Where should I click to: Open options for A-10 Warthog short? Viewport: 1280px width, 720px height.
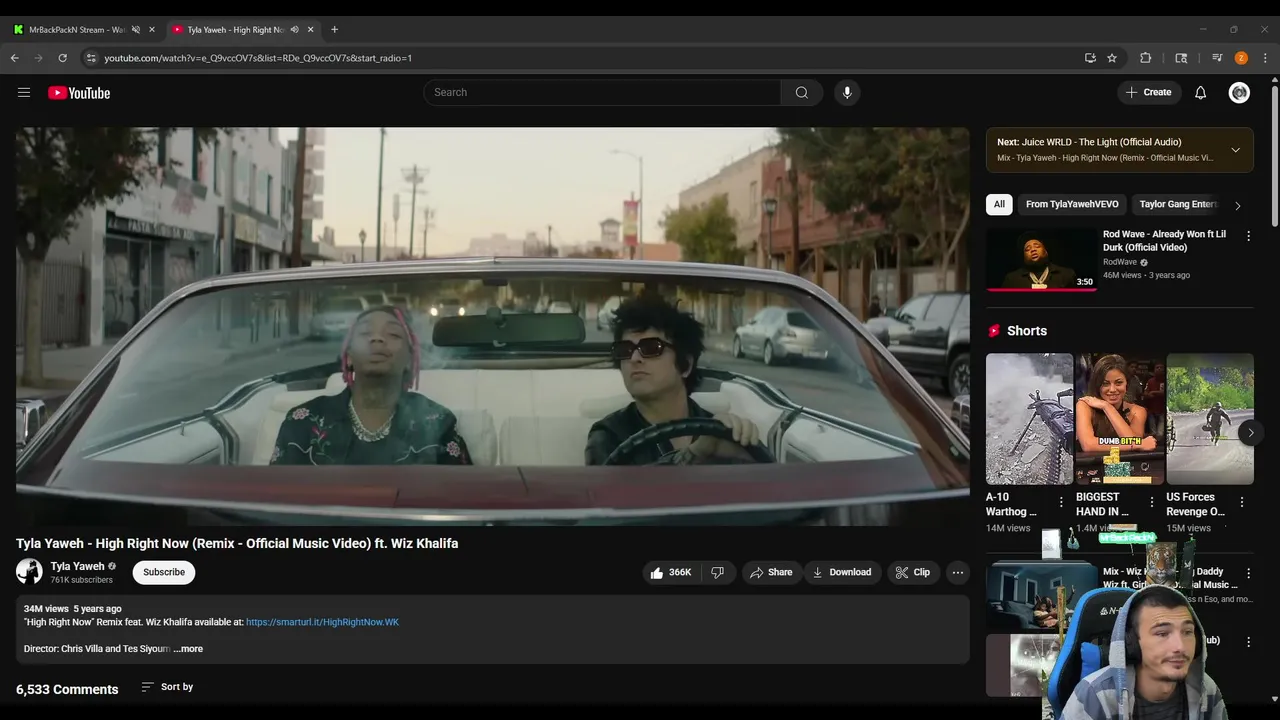[x=1061, y=503]
